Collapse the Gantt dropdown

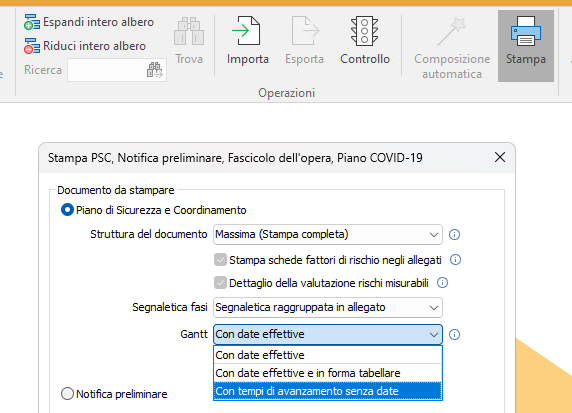(x=328, y=334)
